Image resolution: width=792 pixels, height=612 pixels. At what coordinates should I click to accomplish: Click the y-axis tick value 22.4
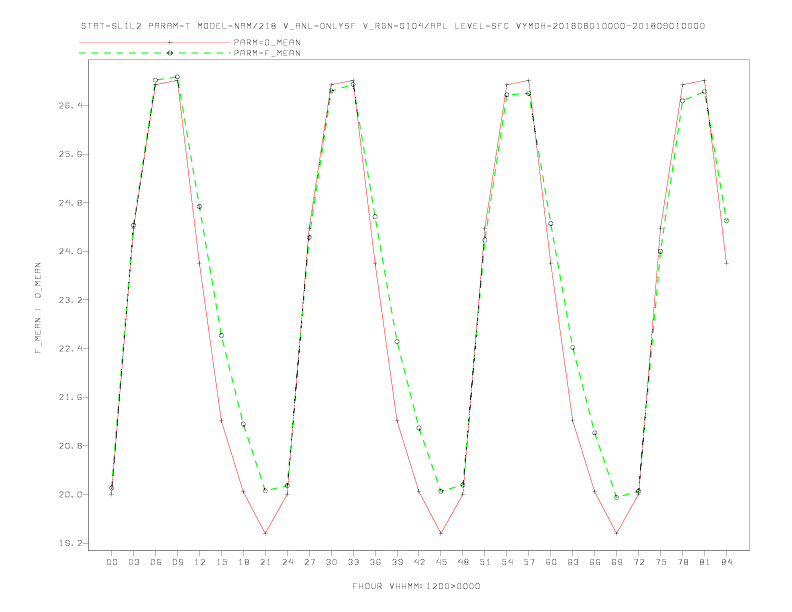(70, 348)
